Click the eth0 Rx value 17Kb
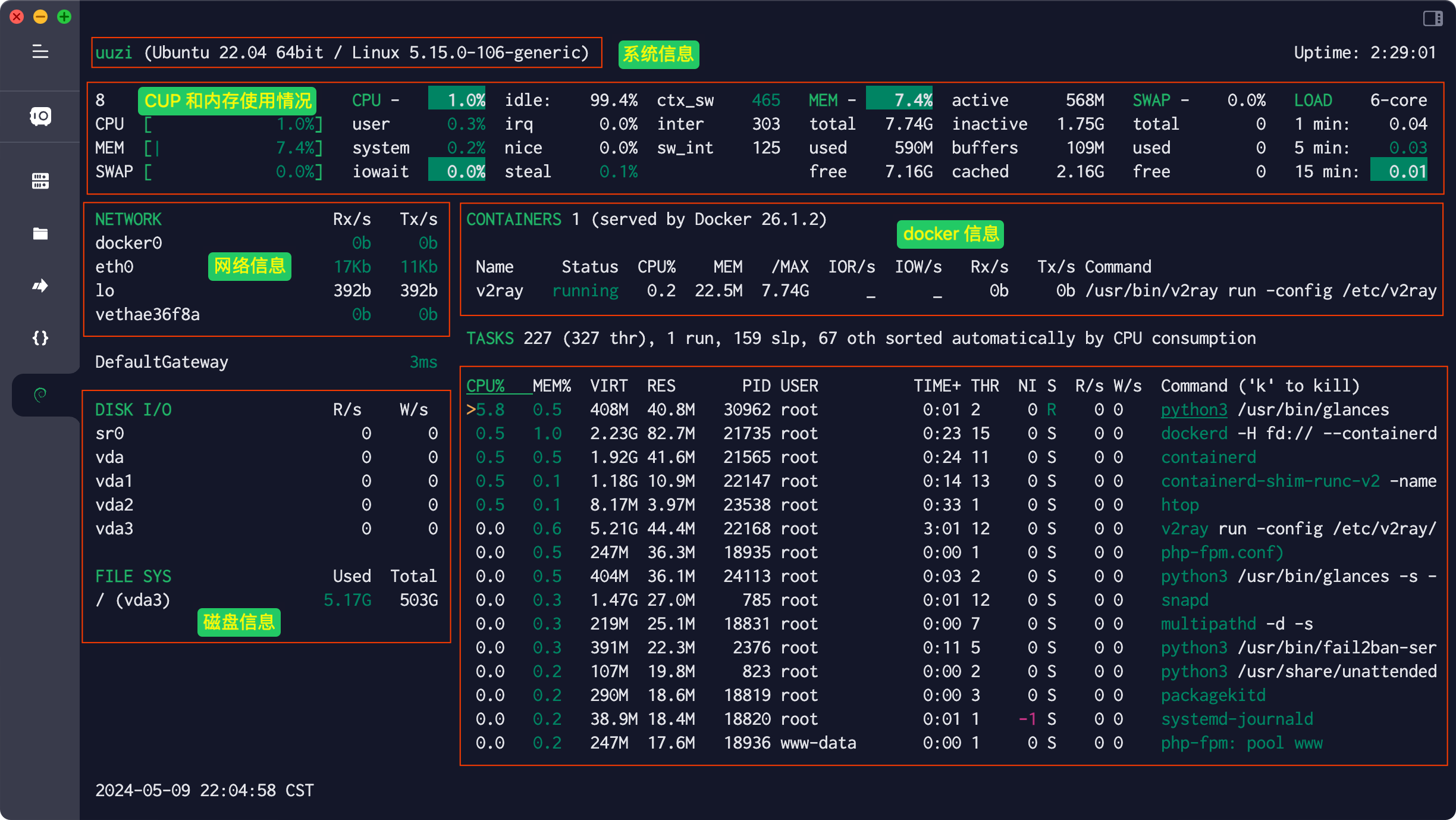This screenshot has width=1456, height=820. pos(352,267)
